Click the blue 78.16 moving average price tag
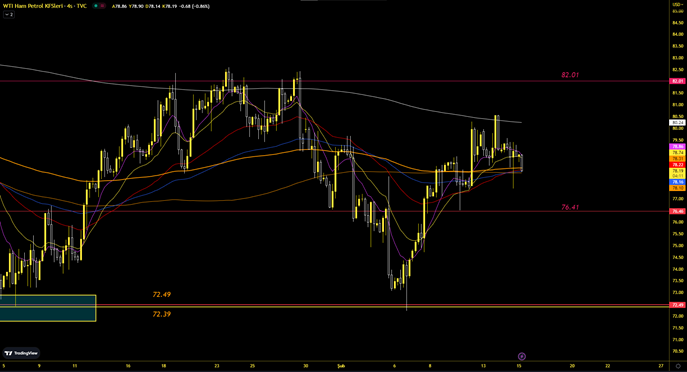Viewport: 687px width, 372px height. tap(677, 182)
